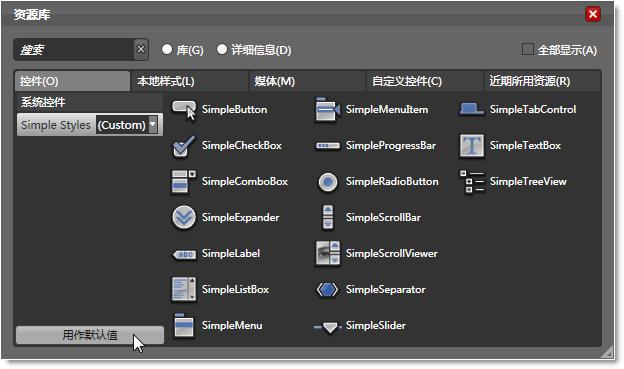The width and height of the screenshot is (624, 369).
Task: Click the 用作默认值 button
Action: pos(90,335)
